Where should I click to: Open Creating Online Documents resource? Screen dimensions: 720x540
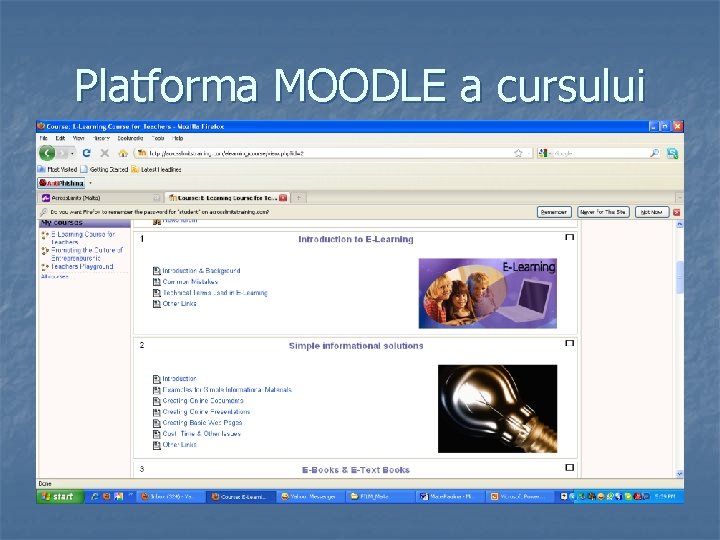[x=203, y=400]
